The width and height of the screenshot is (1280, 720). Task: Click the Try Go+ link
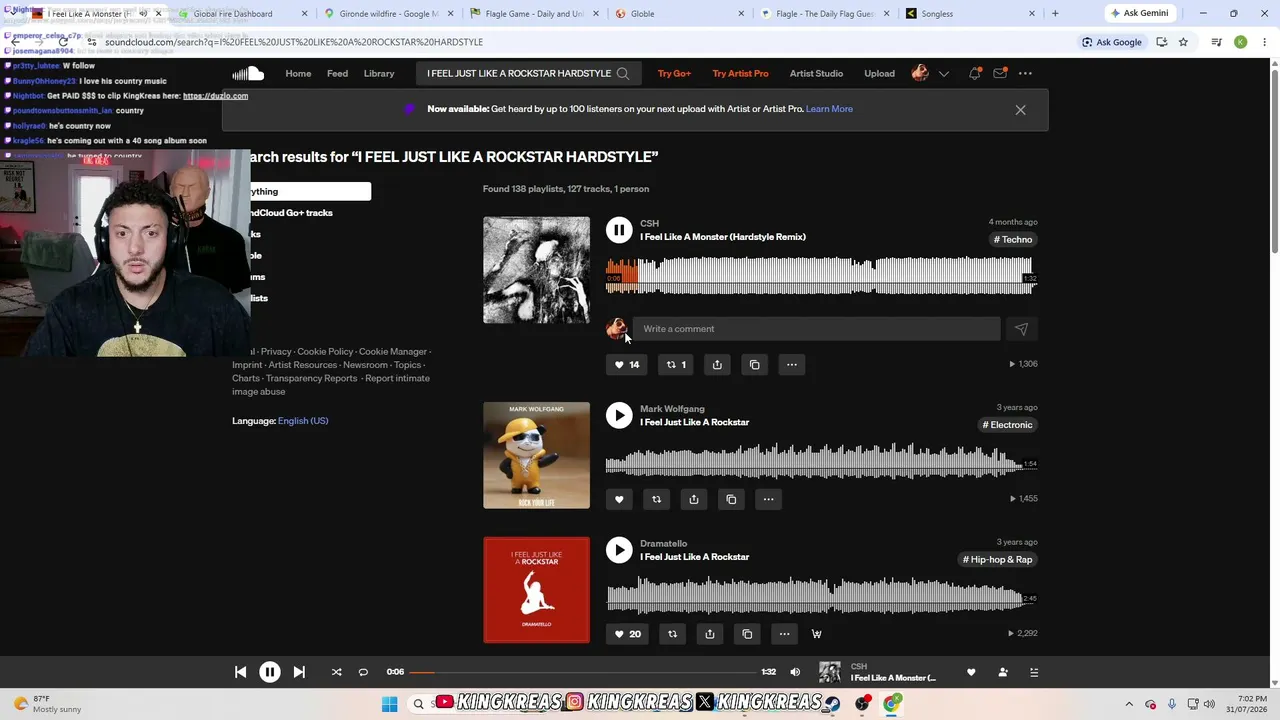coord(674,73)
